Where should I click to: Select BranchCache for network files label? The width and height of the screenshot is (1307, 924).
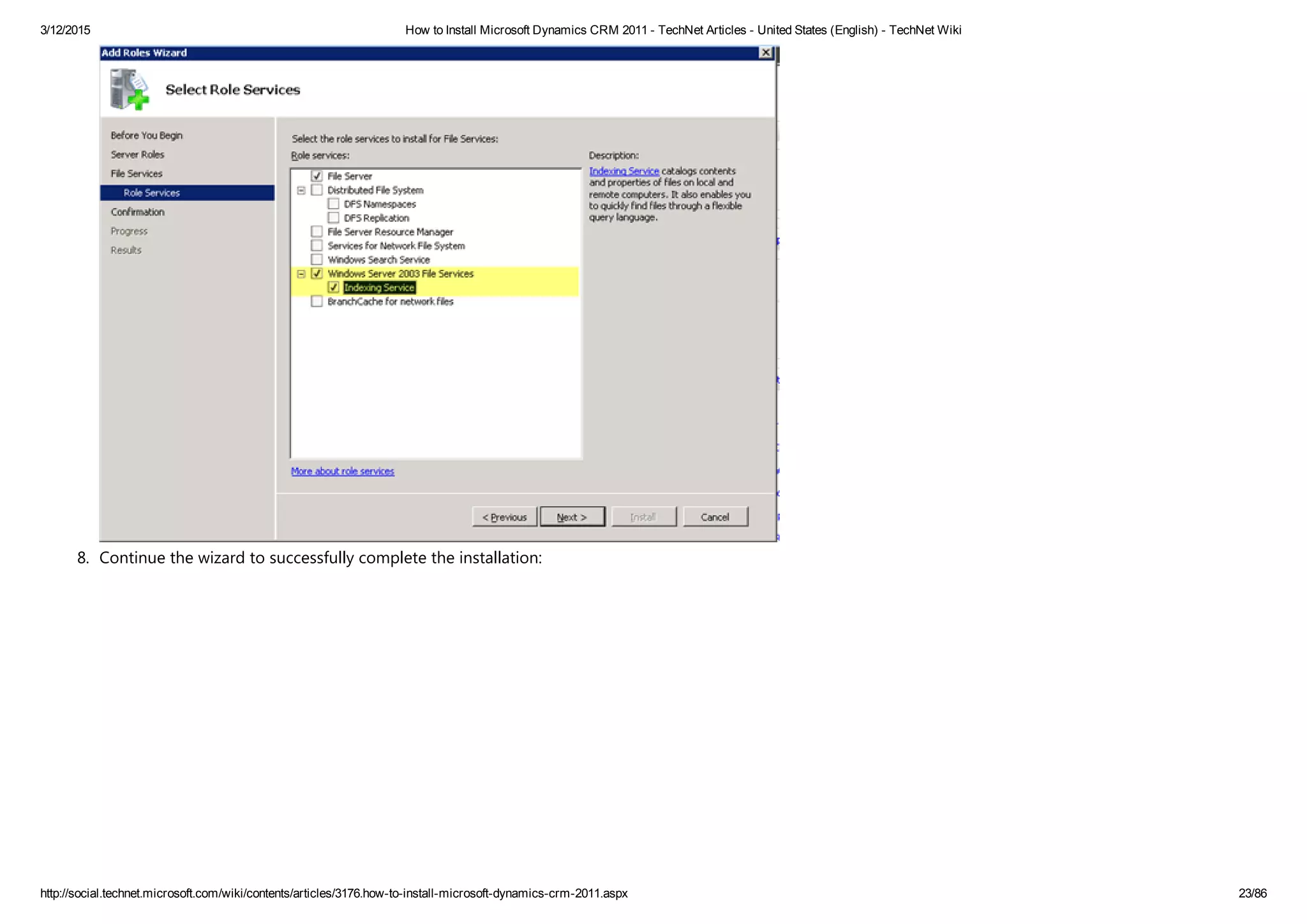[x=390, y=301]
